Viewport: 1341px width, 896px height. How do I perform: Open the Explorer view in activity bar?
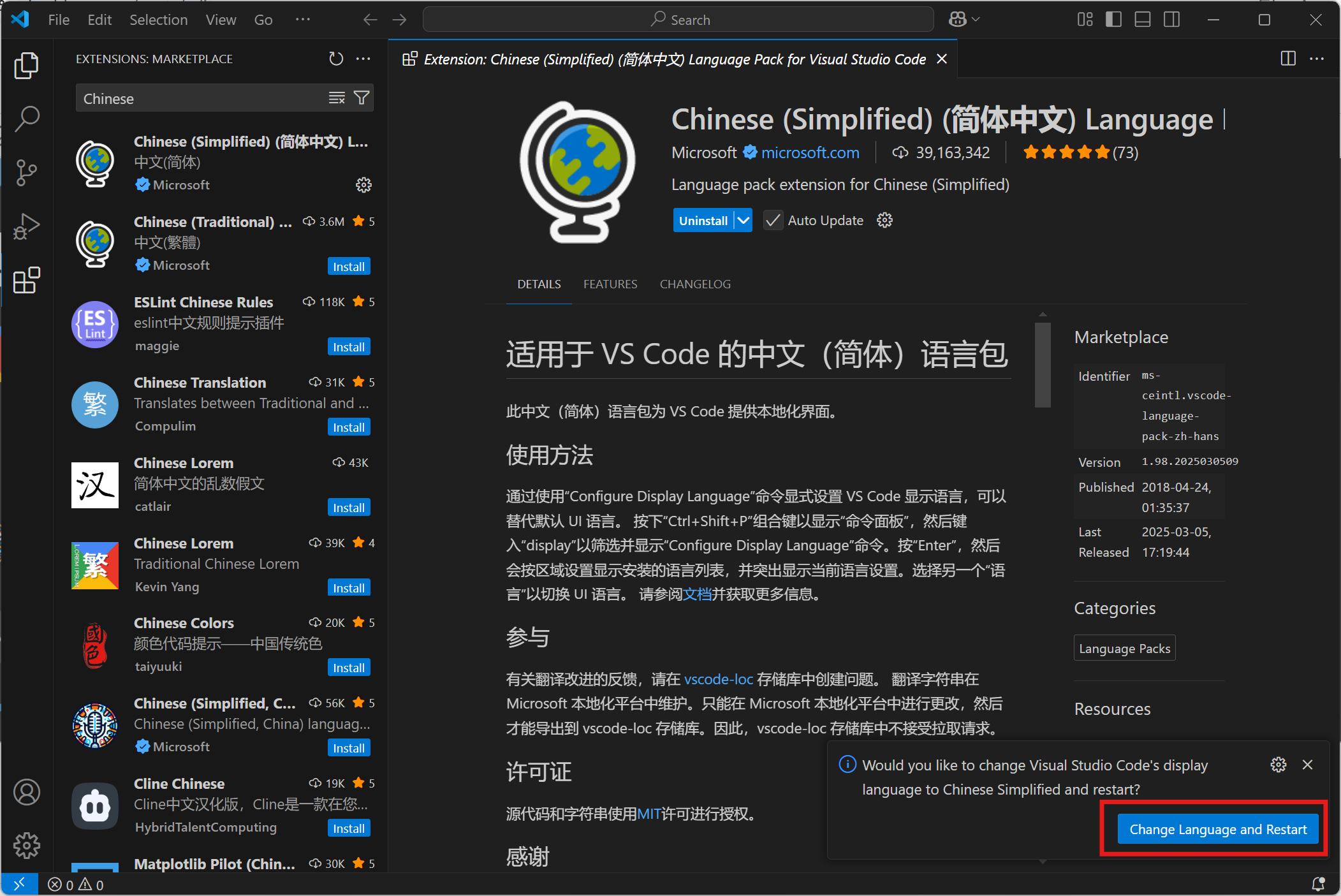[x=26, y=66]
